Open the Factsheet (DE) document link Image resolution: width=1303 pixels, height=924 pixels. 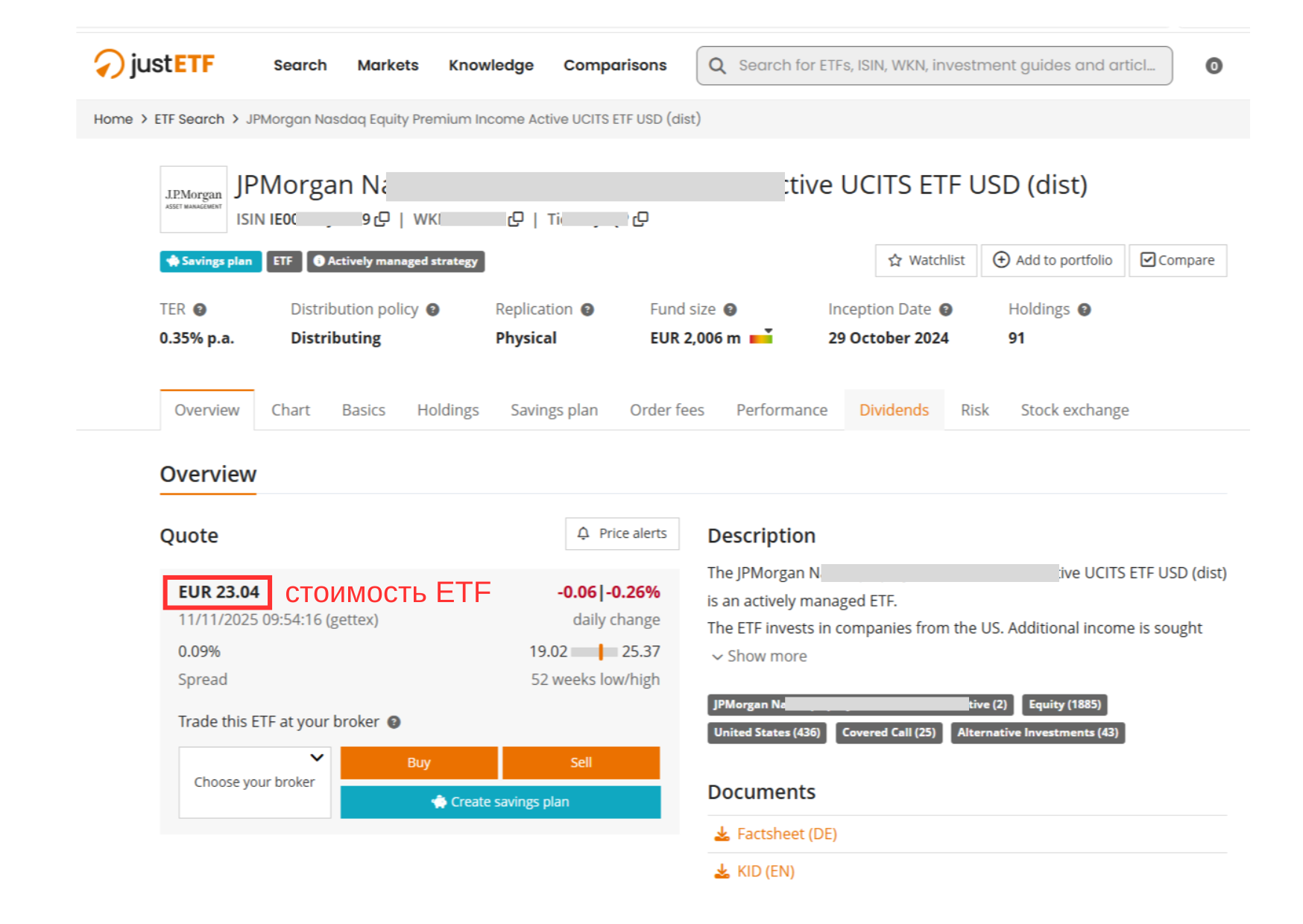pyautogui.click(x=787, y=834)
